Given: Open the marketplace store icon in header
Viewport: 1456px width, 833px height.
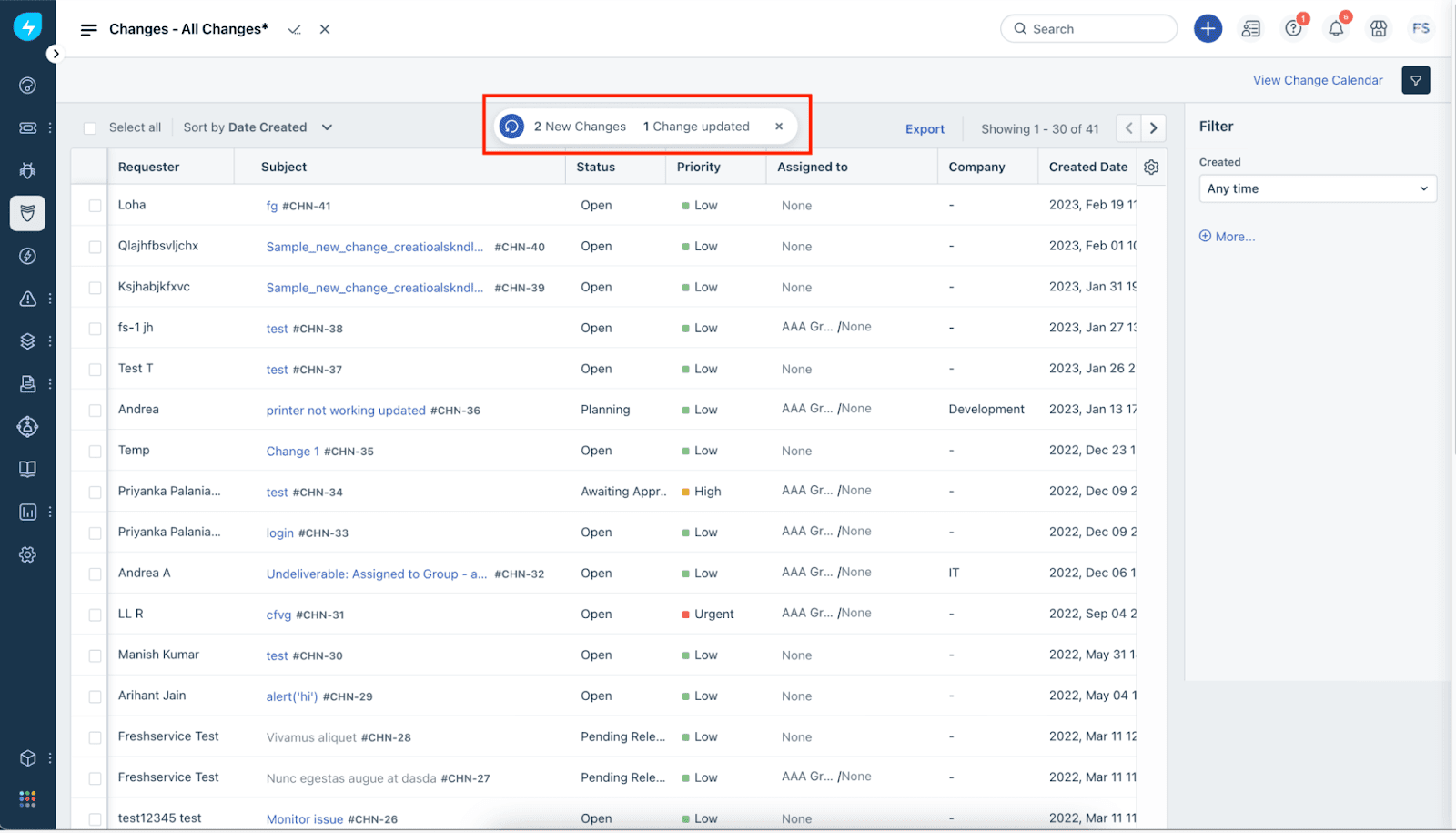Looking at the screenshot, I should pos(1379,29).
